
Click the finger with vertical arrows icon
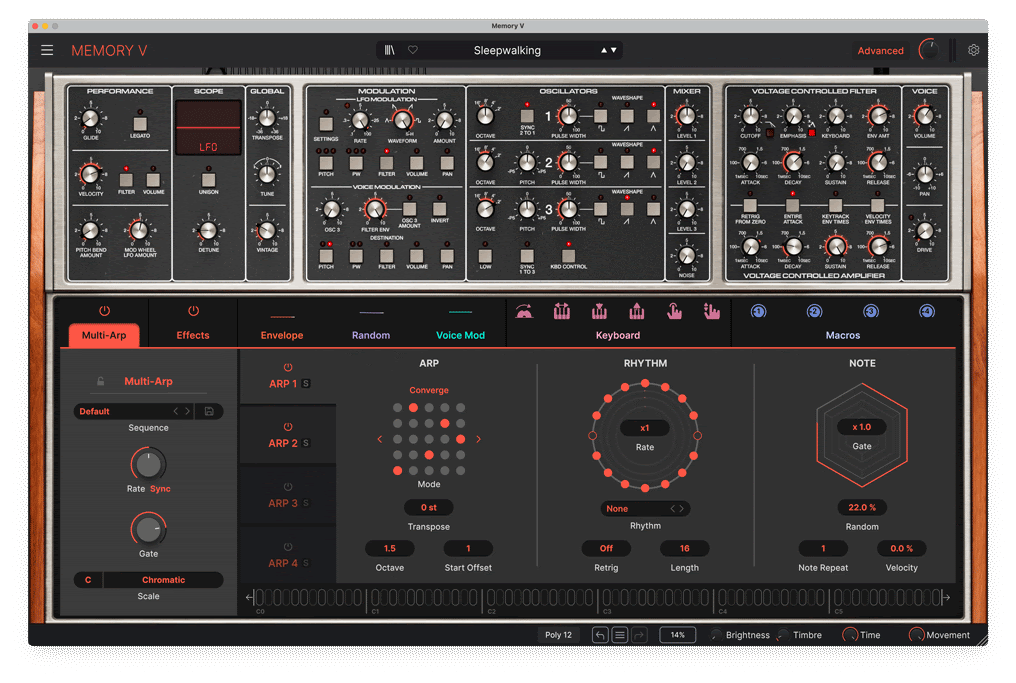tap(711, 312)
